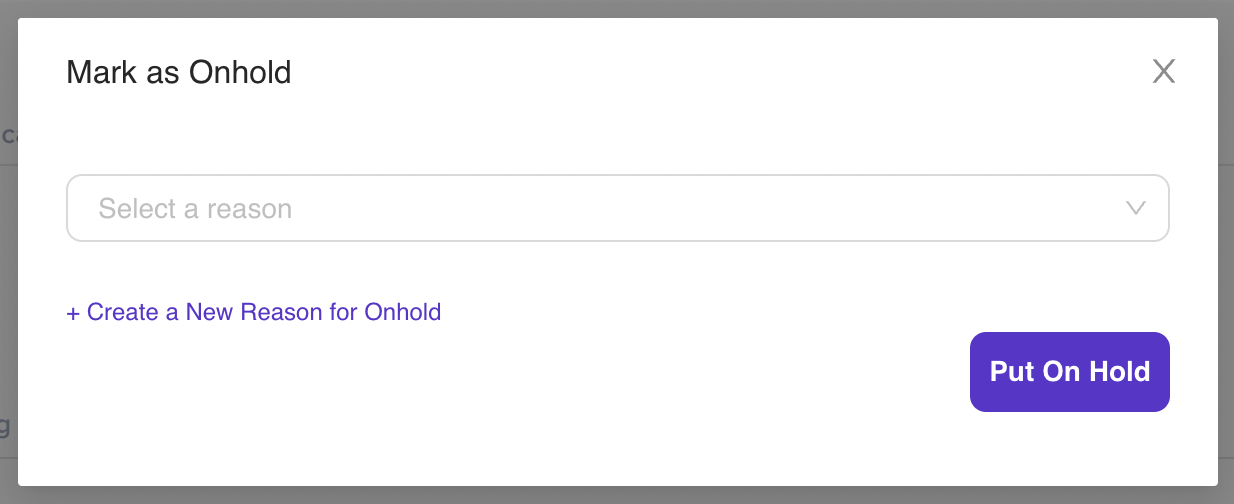Click the Put On Hold button
Image resolution: width=1234 pixels, height=504 pixels.
click(1069, 372)
